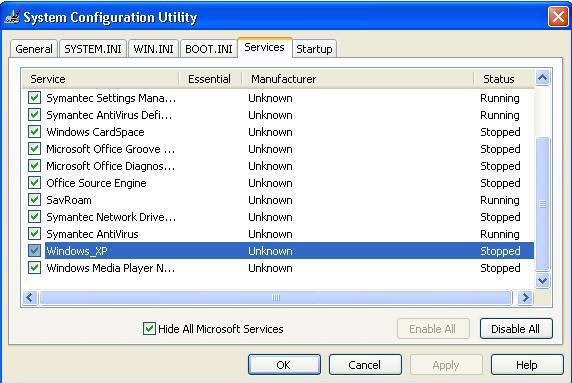Image resolution: width=572 pixels, height=383 pixels.
Task: Toggle Hide All Microsoft Services checkbox
Action: 149,329
